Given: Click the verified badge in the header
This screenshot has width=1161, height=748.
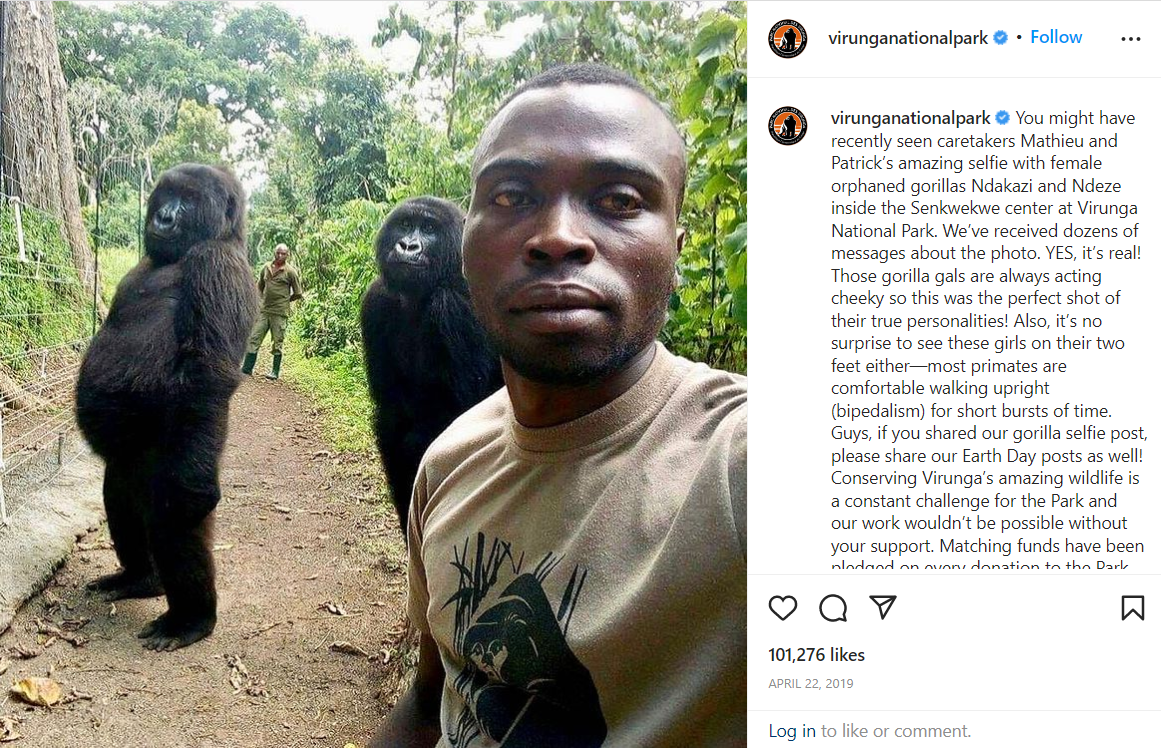Looking at the screenshot, I should point(1000,38).
